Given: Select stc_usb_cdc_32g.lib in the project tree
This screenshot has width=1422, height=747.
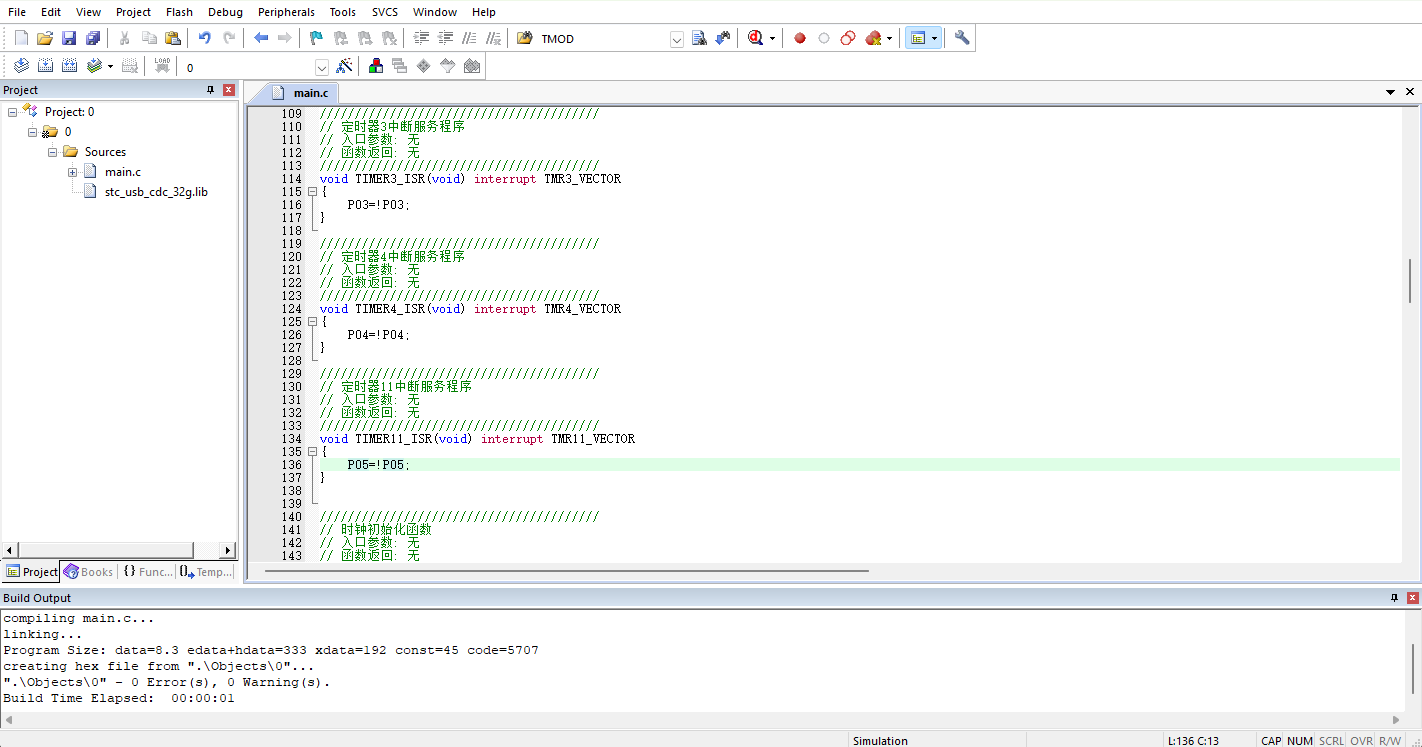Looking at the screenshot, I should pyautogui.click(x=156, y=191).
